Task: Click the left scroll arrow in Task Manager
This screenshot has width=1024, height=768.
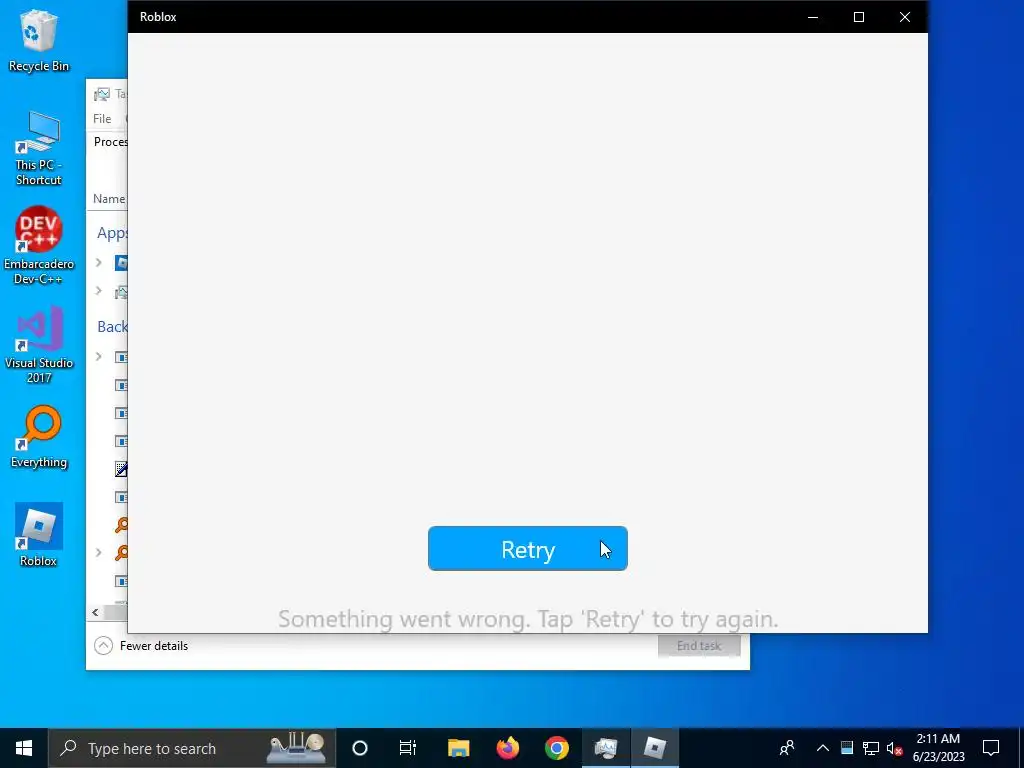Action: [x=95, y=613]
